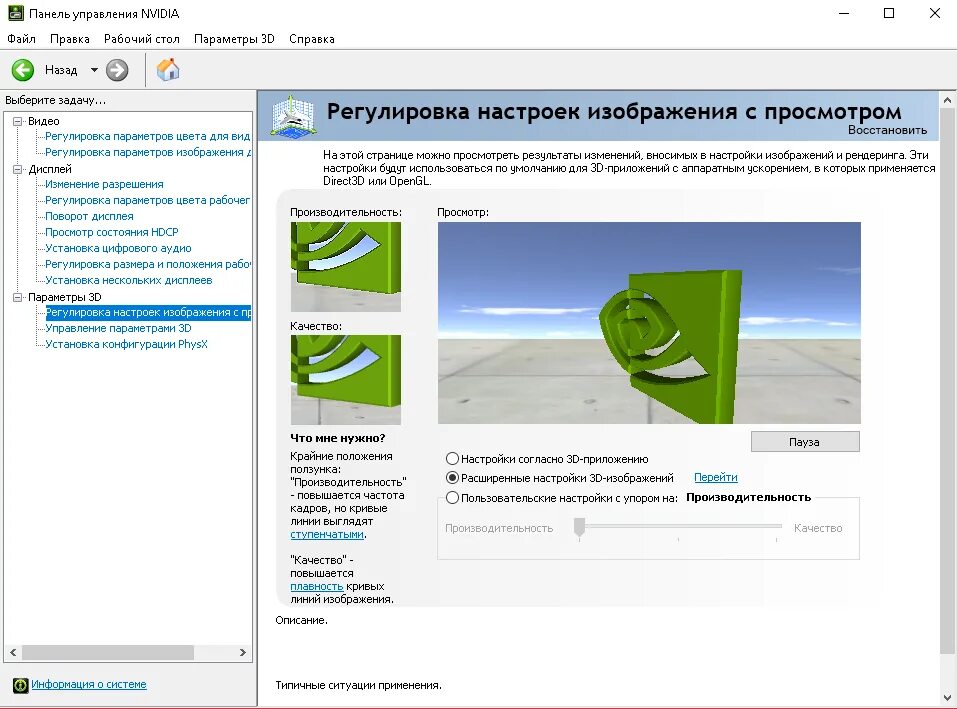Open Регулировка параметров цвета для видео

[148, 137]
